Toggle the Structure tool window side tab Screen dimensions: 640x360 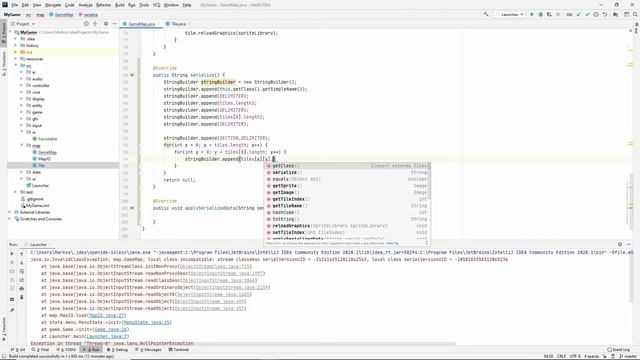coord(4,64)
